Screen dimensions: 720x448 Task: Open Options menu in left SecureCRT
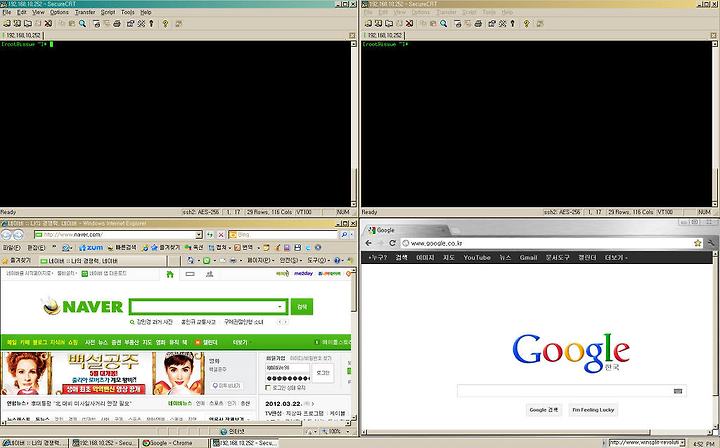click(59, 12)
